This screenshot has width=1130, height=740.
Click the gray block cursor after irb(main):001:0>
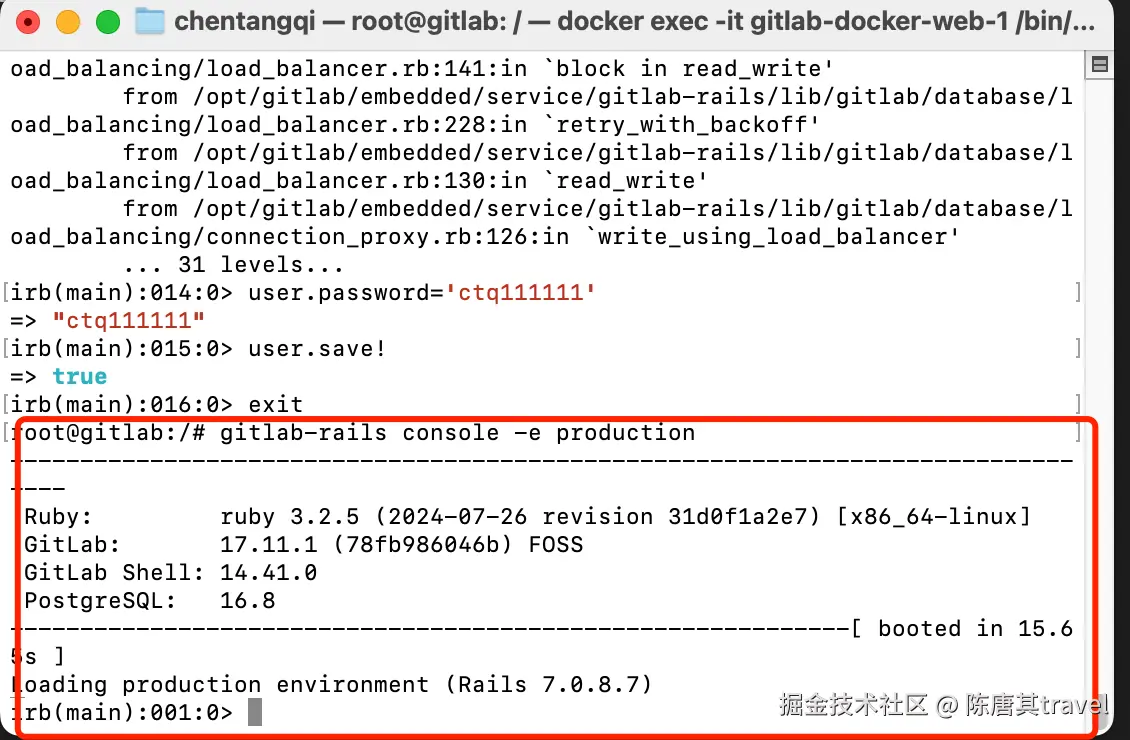pyautogui.click(x=255, y=712)
